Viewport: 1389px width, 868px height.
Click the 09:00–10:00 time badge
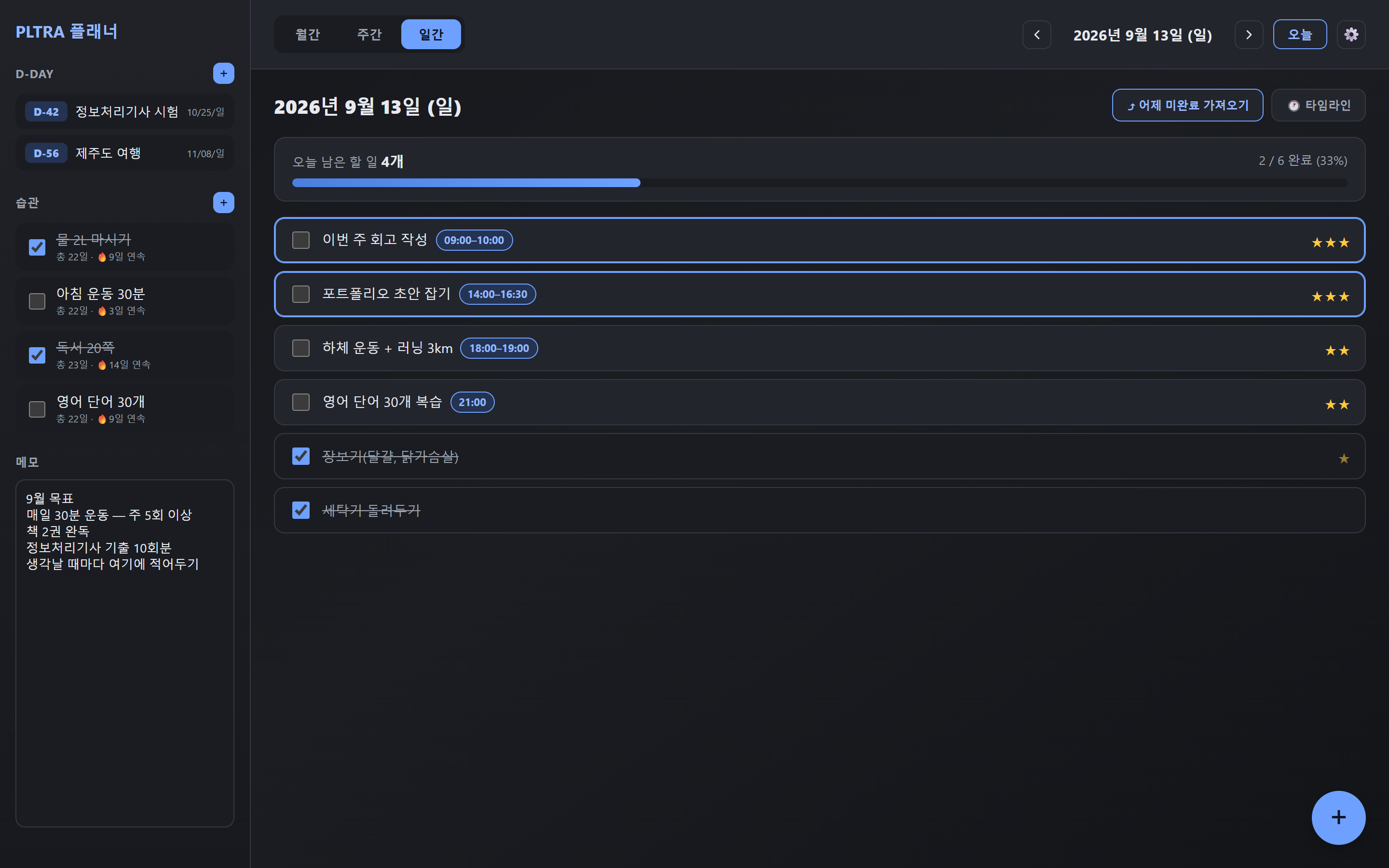pyautogui.click(x=474, y=240)
